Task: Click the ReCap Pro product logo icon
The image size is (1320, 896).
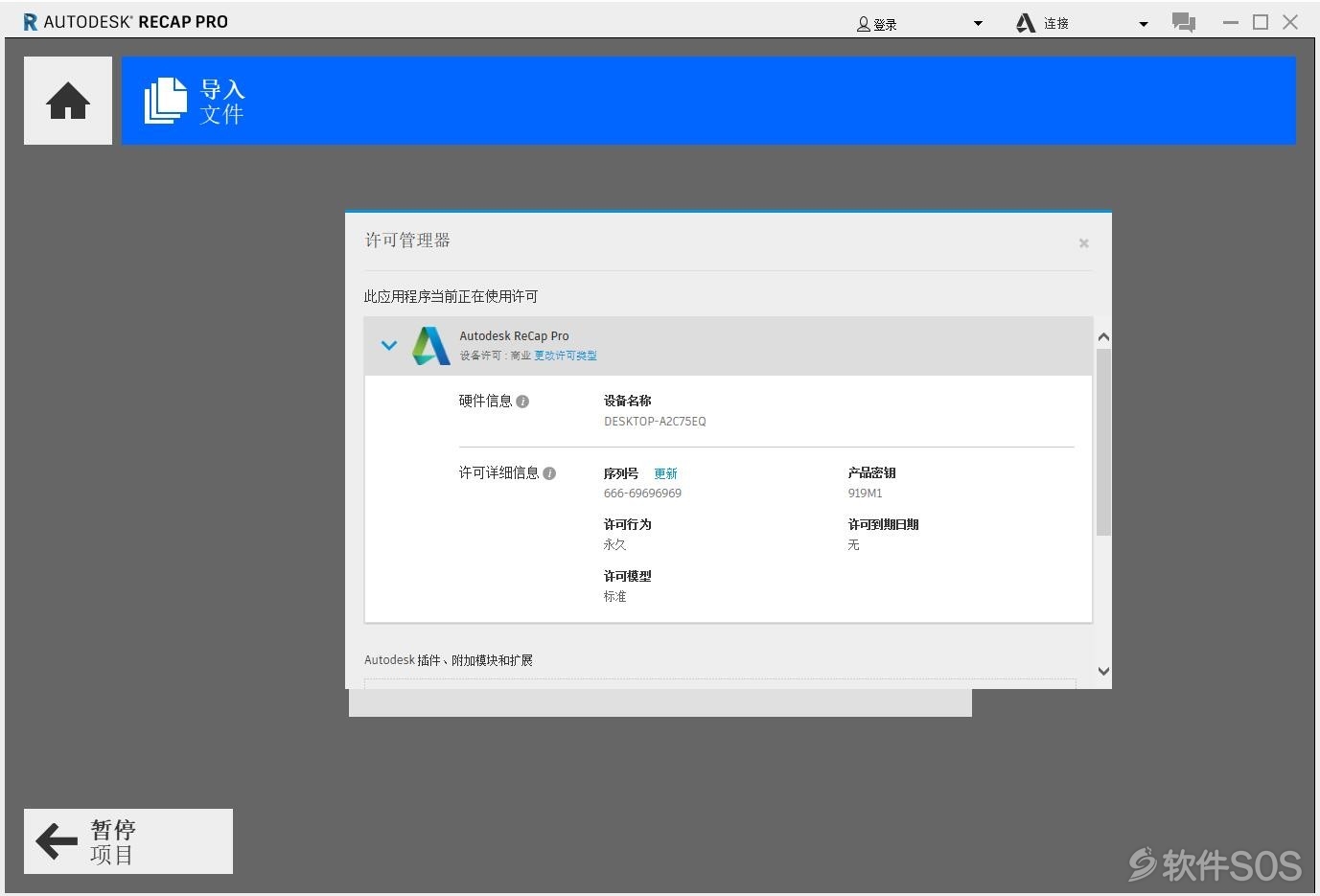Action: click(431, 346)
